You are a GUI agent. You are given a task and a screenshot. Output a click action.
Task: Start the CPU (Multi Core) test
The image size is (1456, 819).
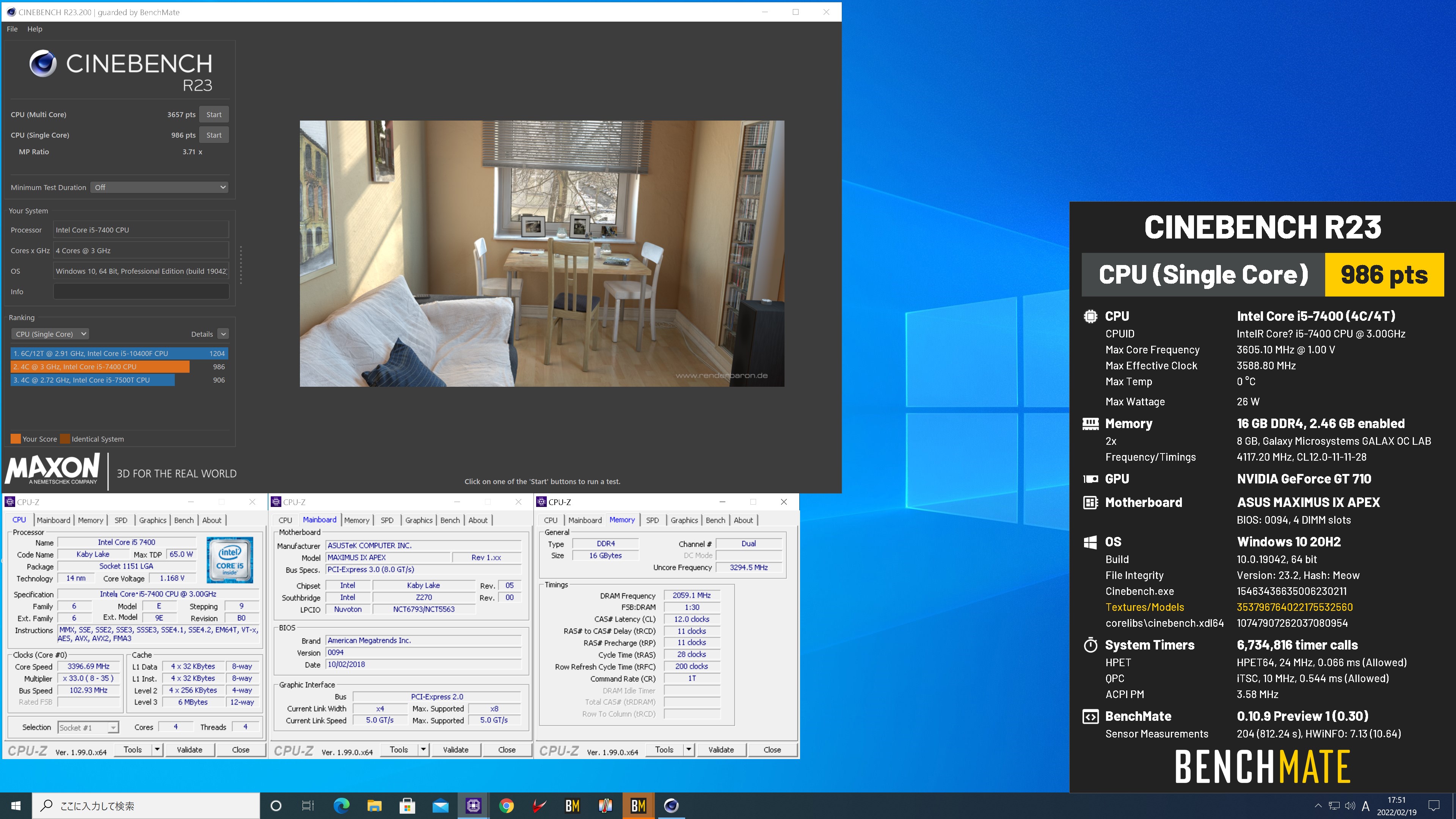(x=213, y=114)
